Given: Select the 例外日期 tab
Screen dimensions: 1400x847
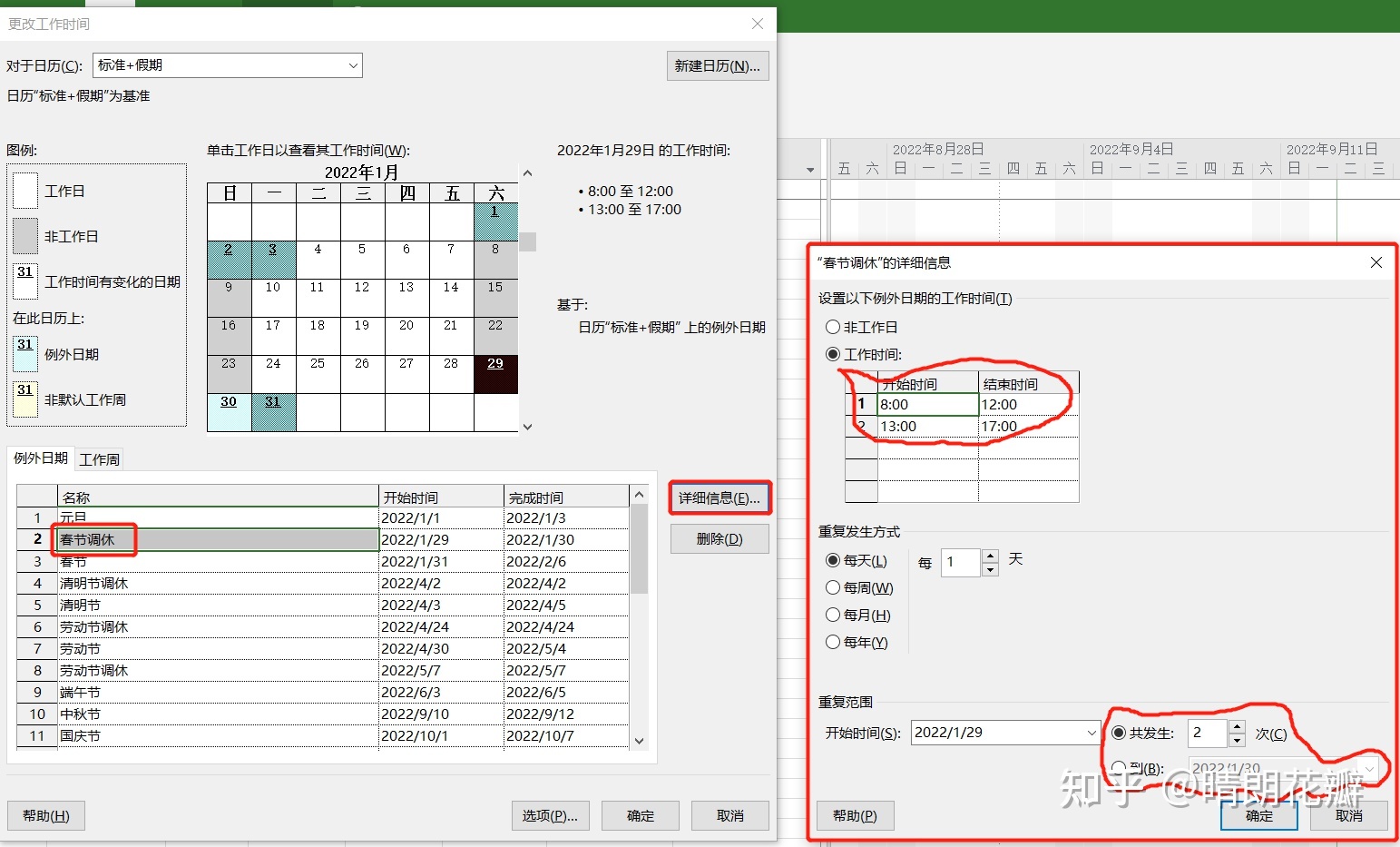Looking at the screenshot, I should pyautogui.click(x=41, y=458).
